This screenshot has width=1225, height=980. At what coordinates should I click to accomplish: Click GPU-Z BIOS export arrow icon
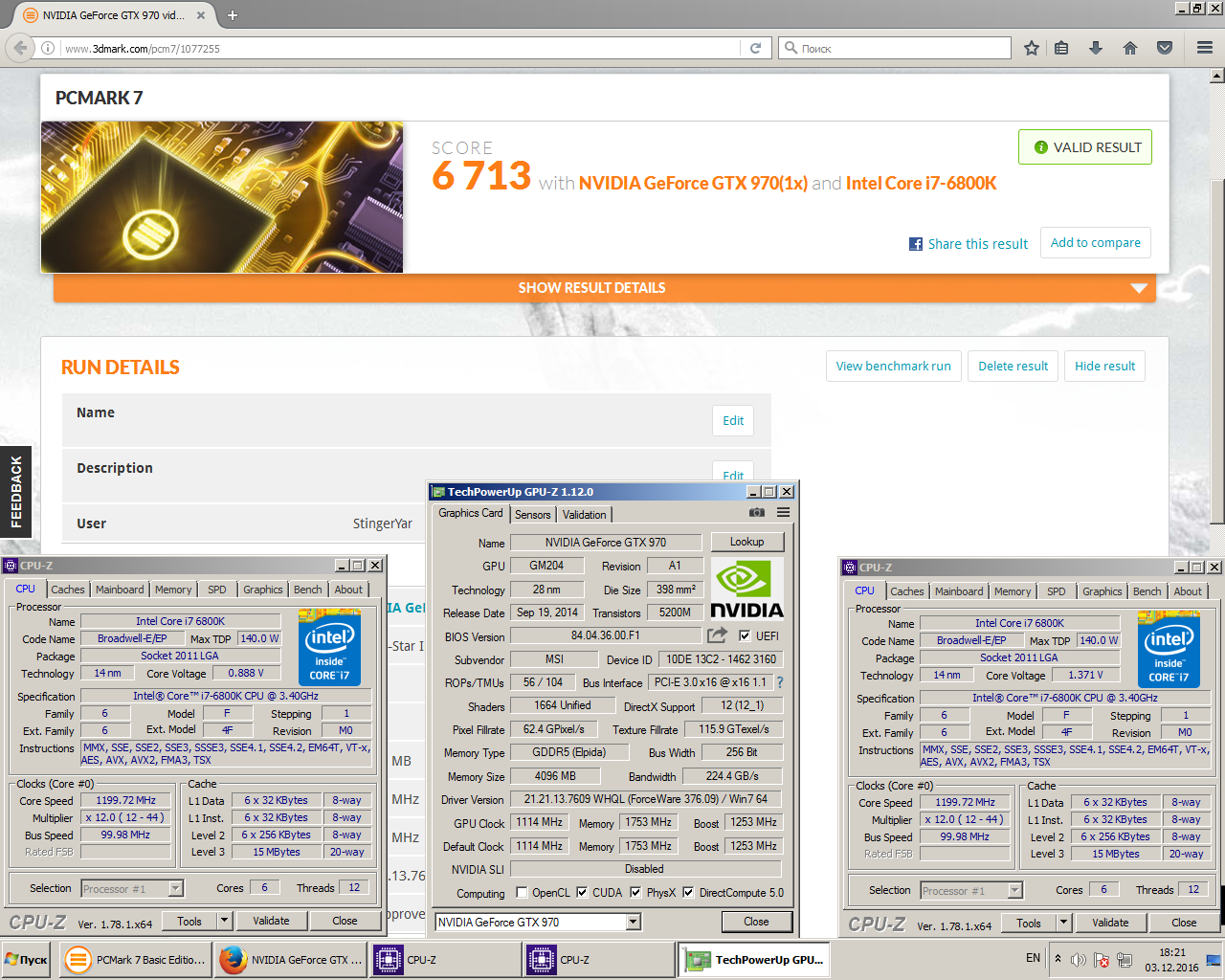point(717,635)
